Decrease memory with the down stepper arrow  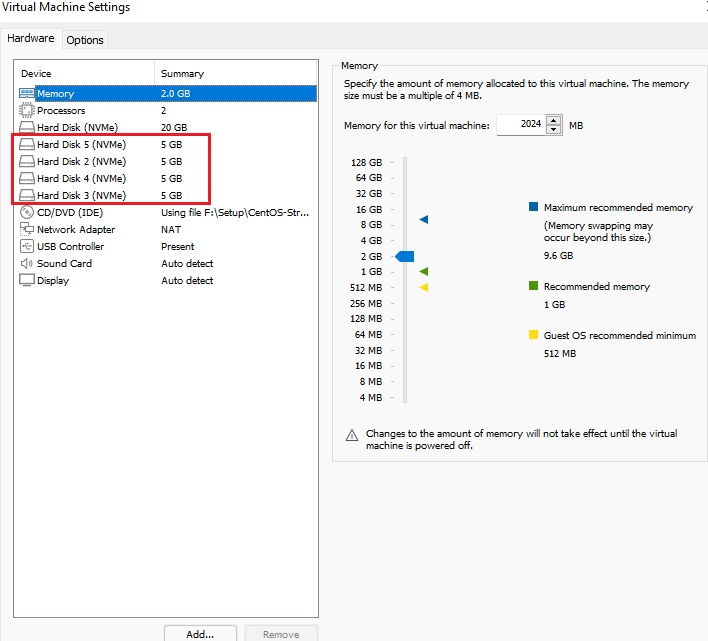pyautogui.click(x=554, y=131)
